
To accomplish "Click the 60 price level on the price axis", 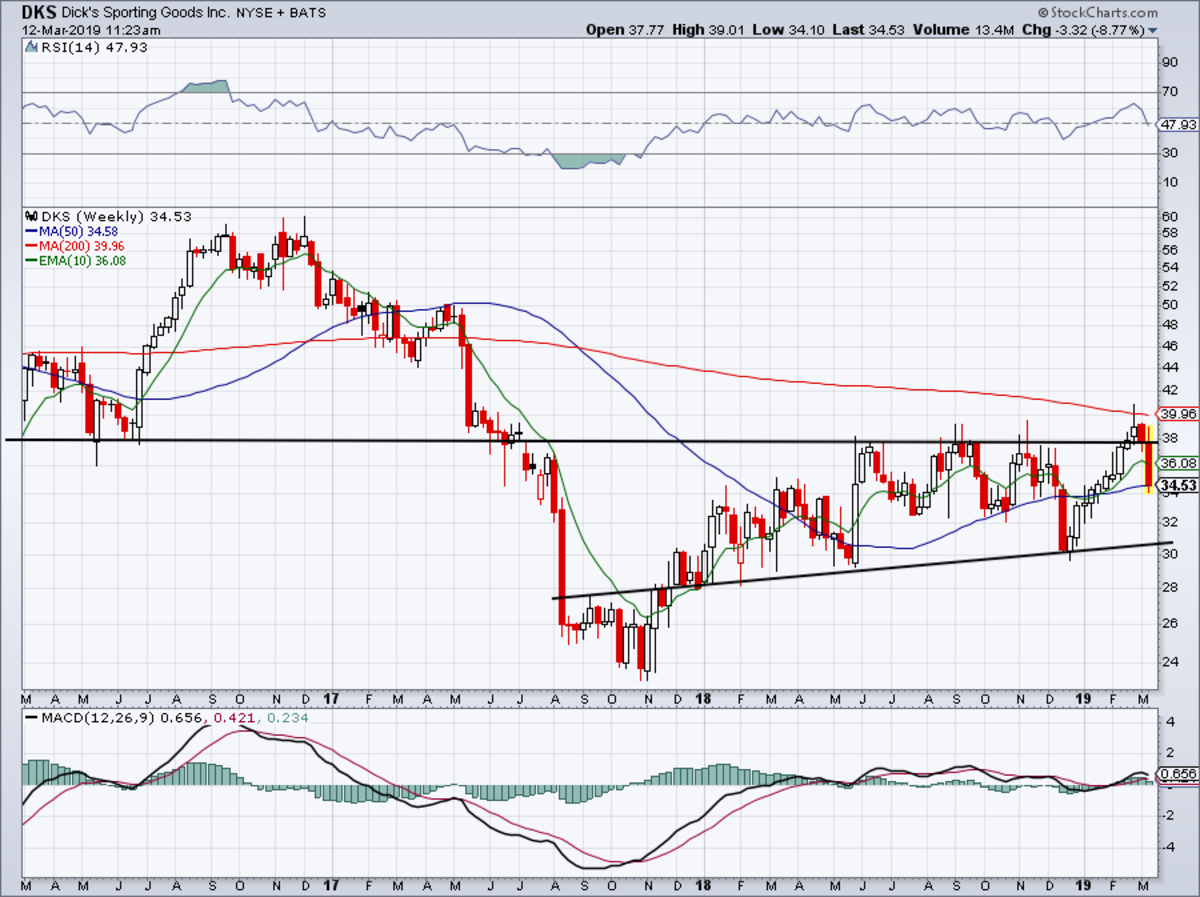I will tap(1169, 215).
